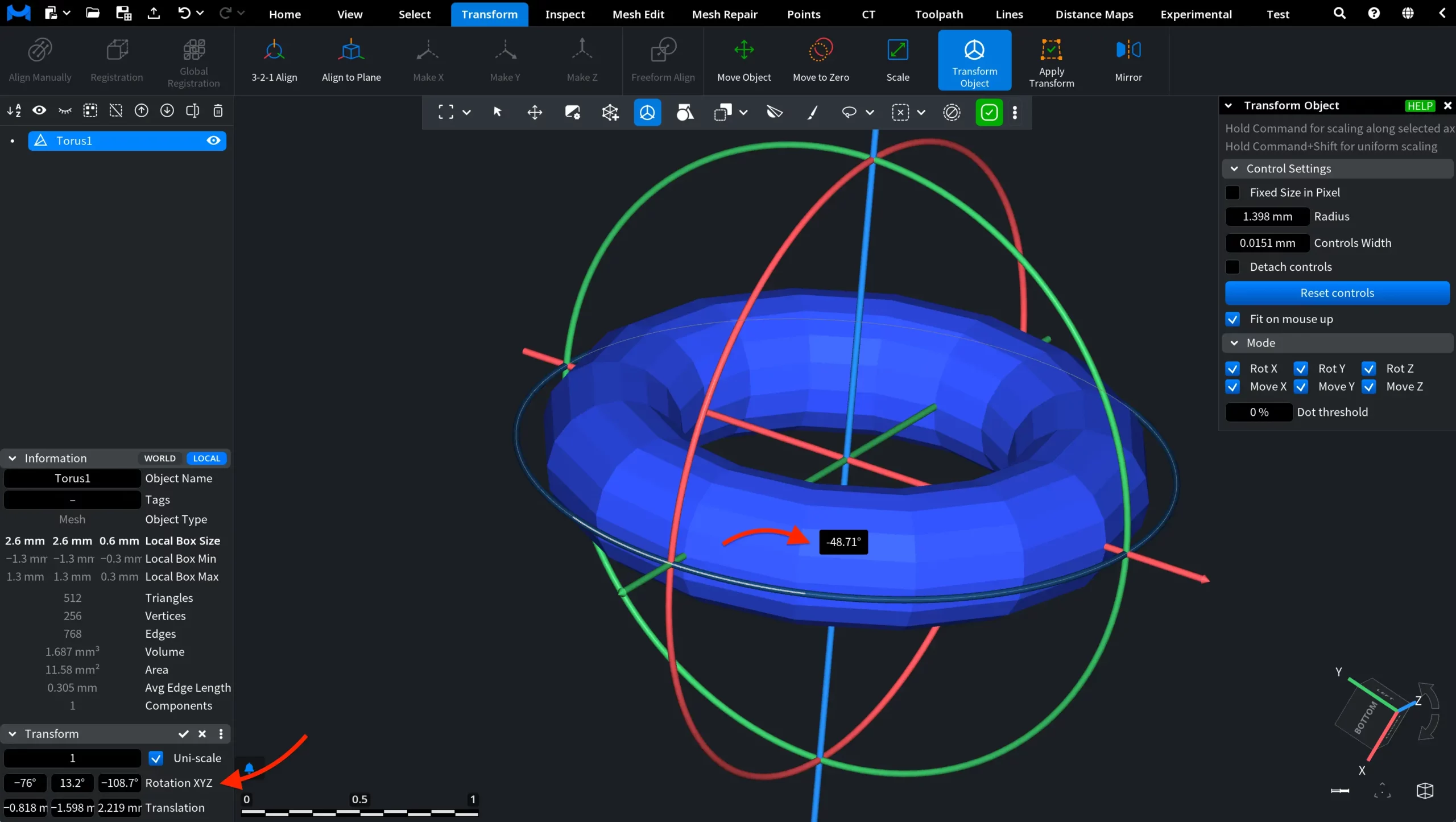This screenshot has height=822, width=1456.
Task: Select the brush paint tool in viewport toolbar
Action: coord(812,112)
